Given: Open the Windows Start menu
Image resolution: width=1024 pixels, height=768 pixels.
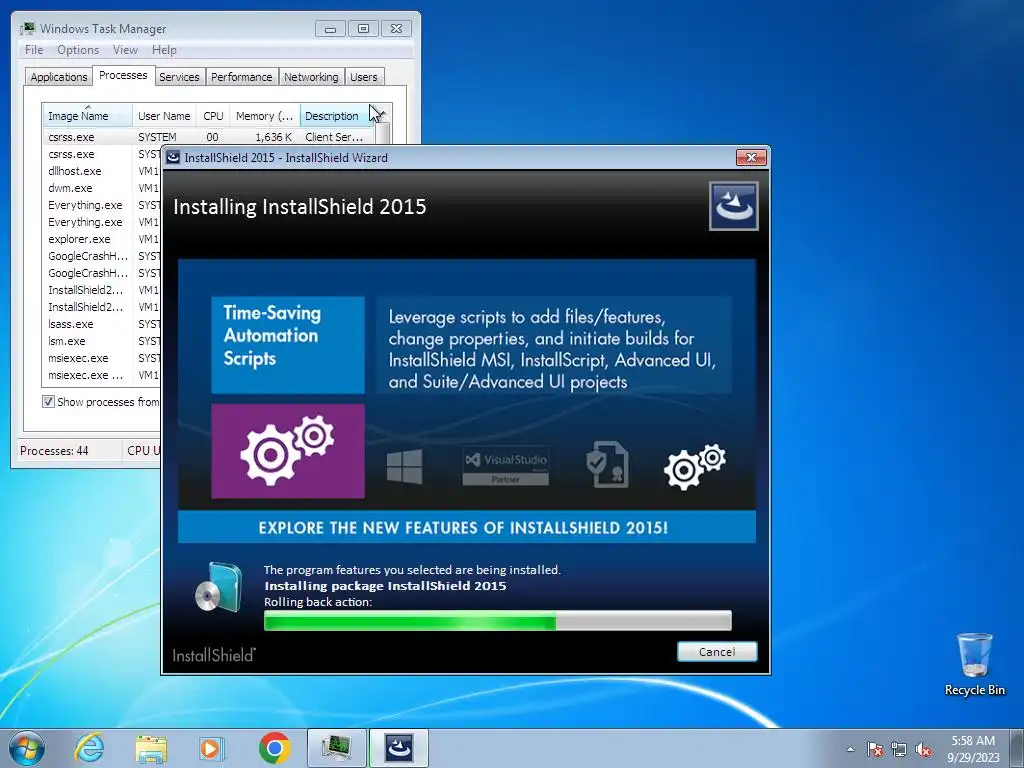Looking at the screenshot, I should tap(27, 748).
